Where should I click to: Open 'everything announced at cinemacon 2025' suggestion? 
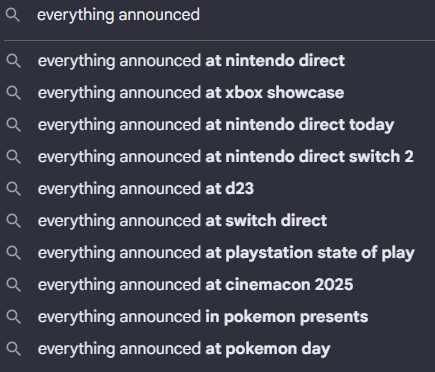[217, 285]
